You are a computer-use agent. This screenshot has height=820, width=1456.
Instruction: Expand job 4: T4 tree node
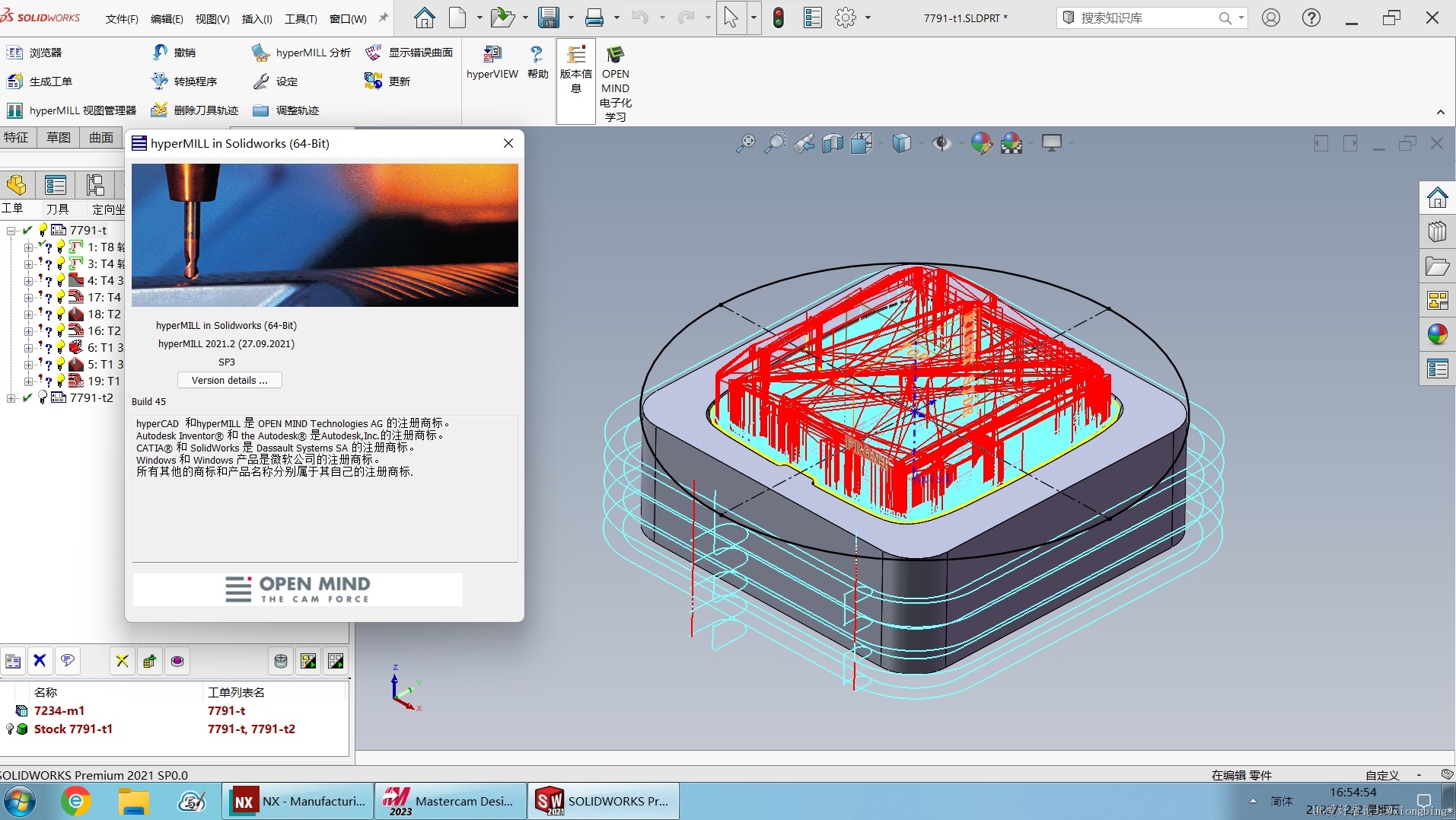point(28,281)
